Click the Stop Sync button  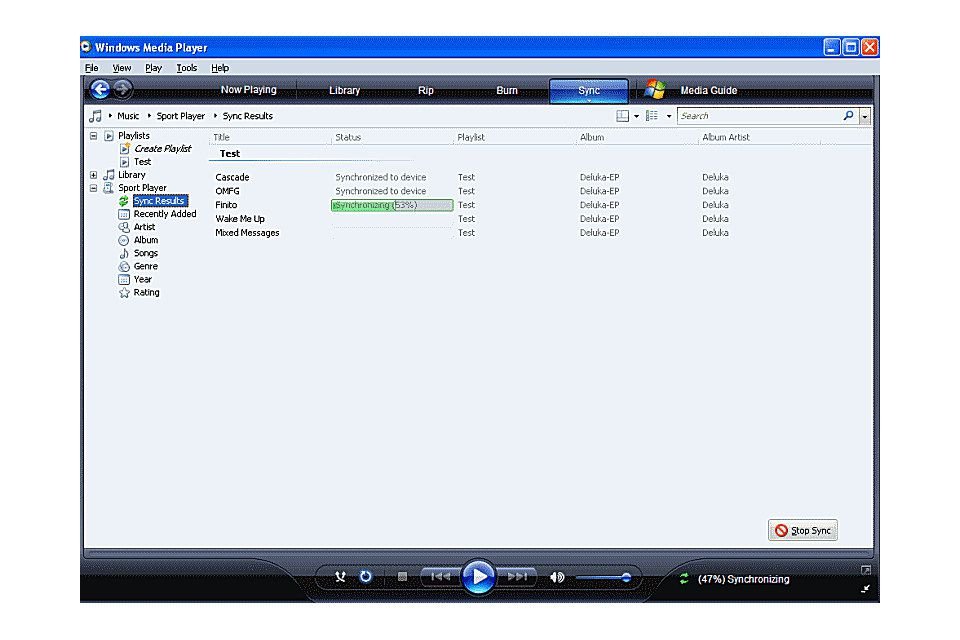point(803,530)
